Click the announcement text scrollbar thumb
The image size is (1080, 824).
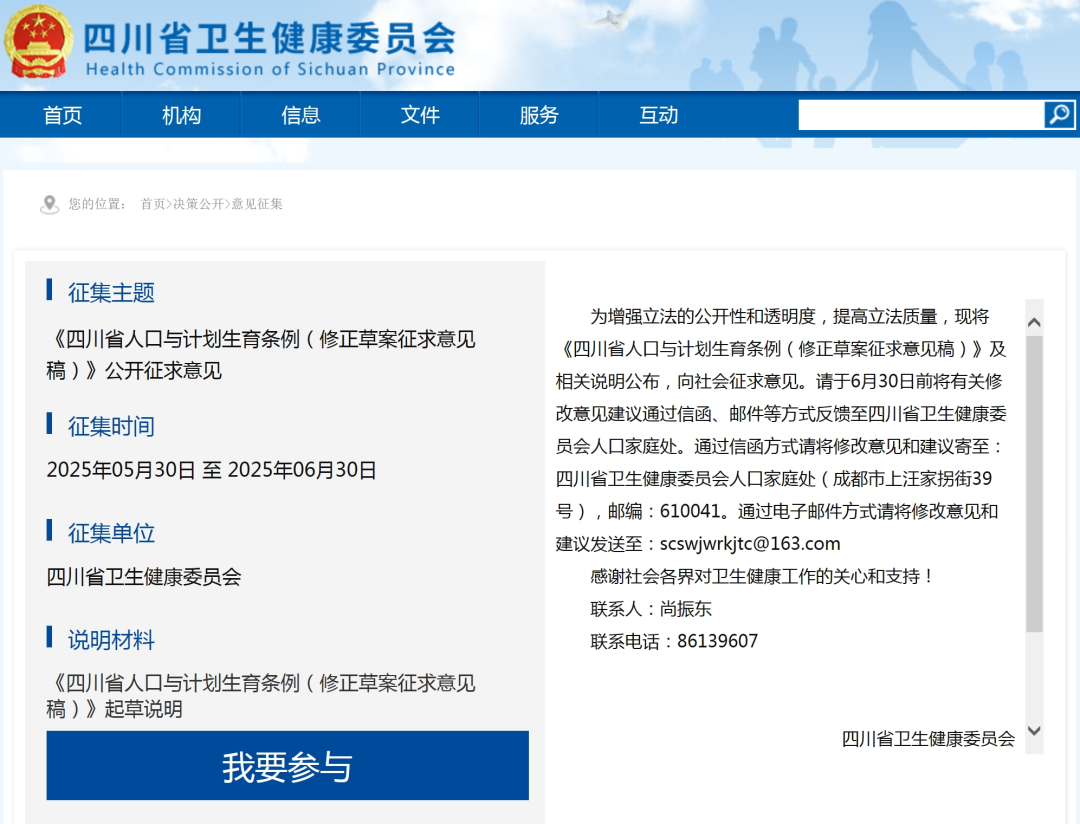click(x=1034, y=480)
